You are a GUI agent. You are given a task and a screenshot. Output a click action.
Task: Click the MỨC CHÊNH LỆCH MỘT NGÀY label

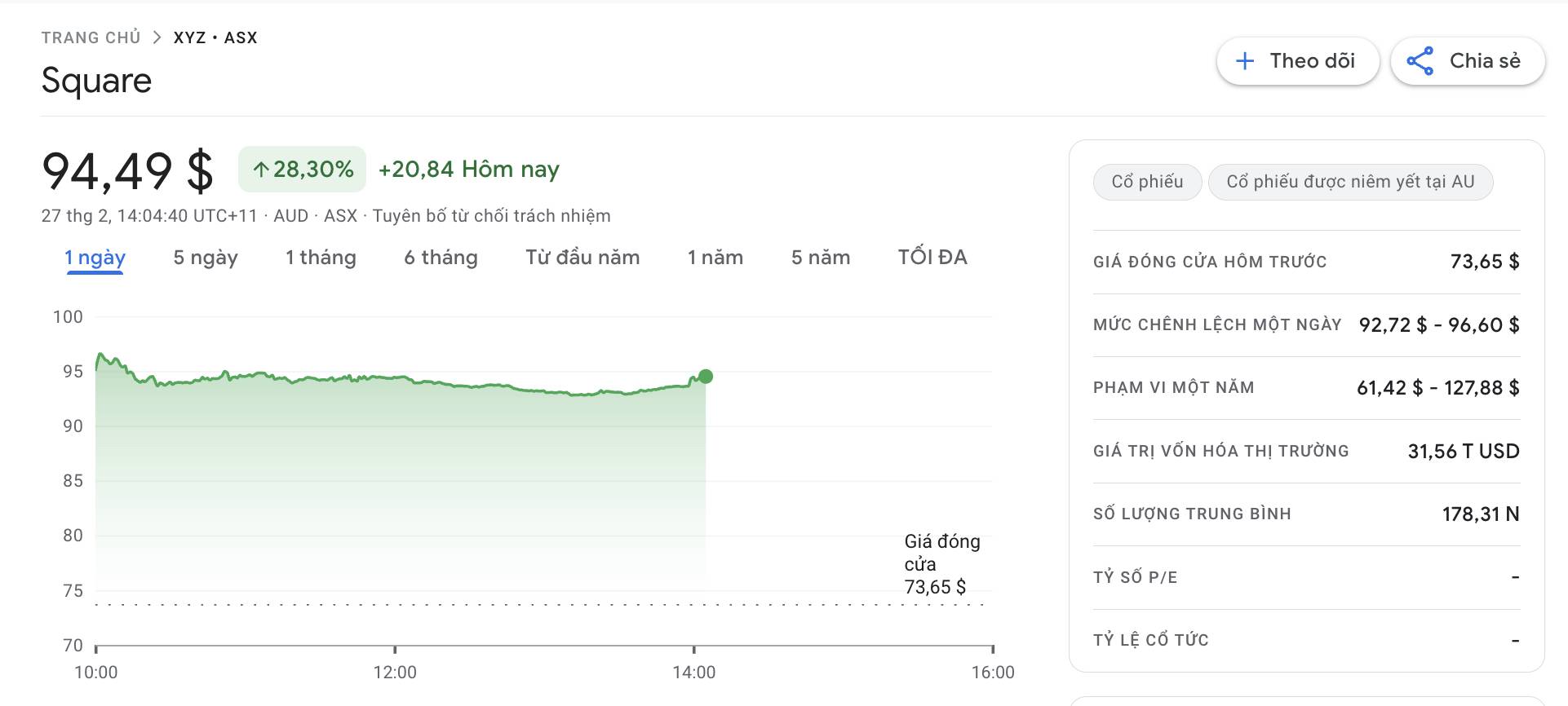click(x=1217, y=324)
